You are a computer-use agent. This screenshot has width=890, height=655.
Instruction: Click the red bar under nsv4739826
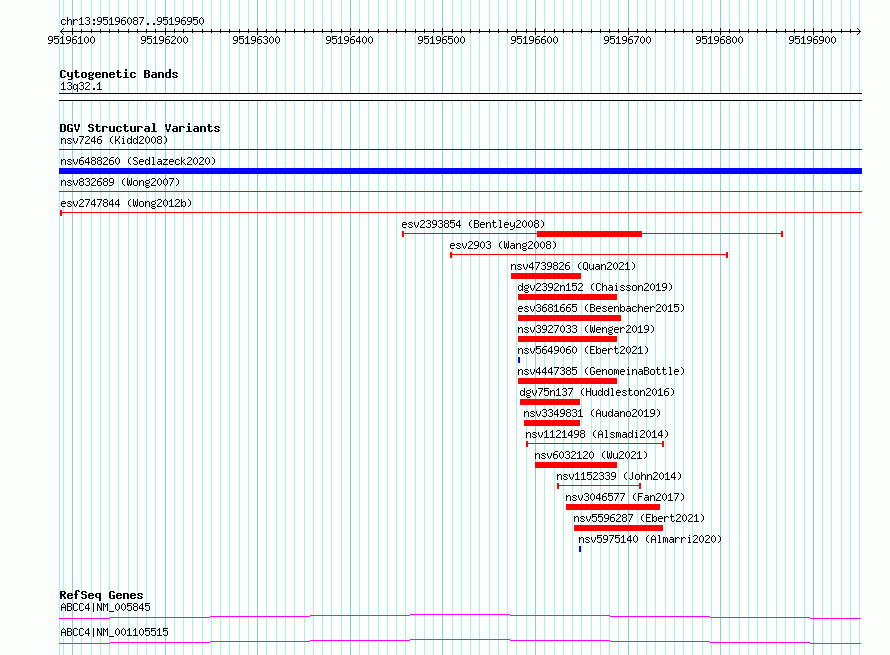546,276
